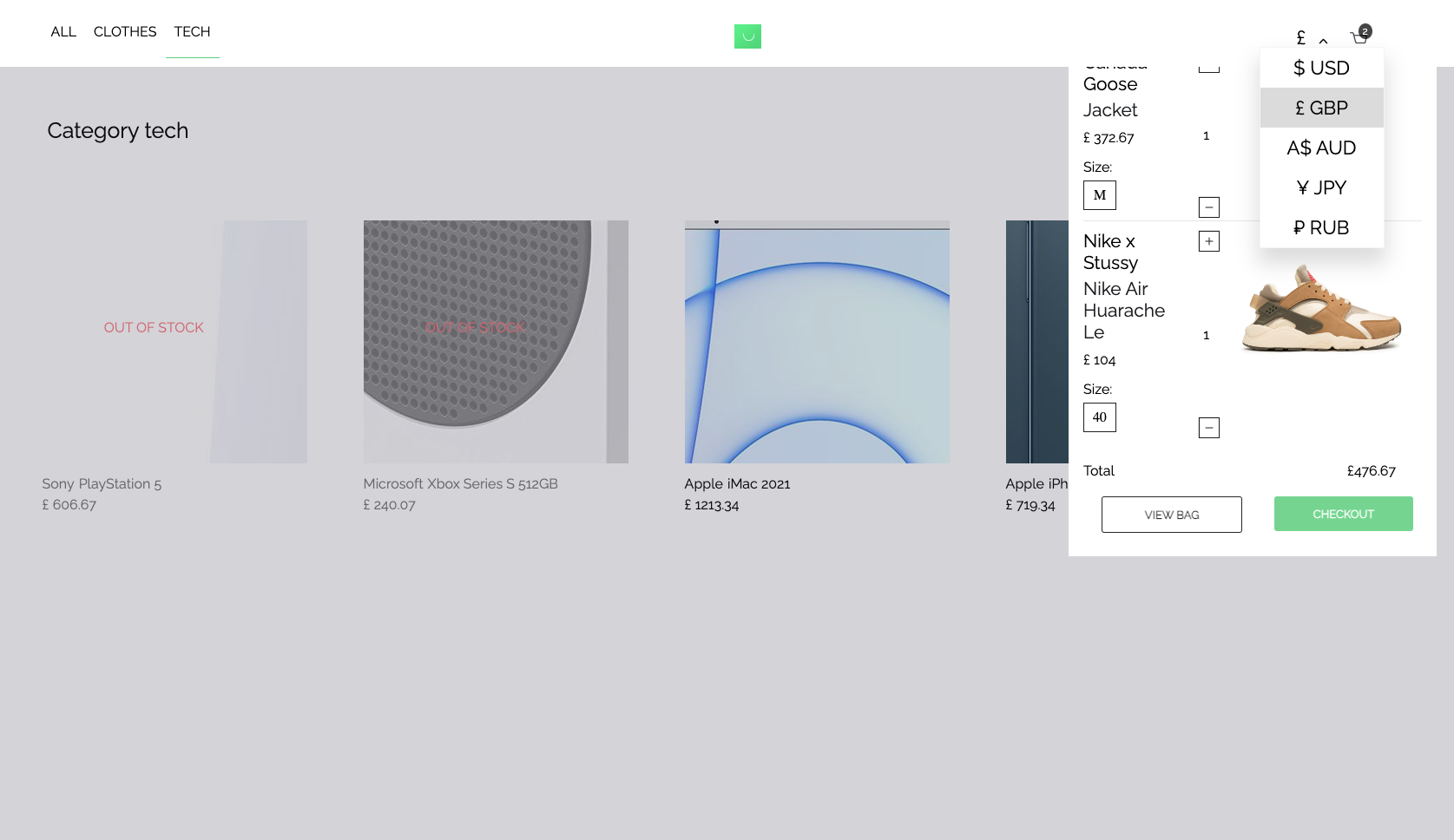Viewport: 1454px width, 840px height.
Task: Click the £ 372.67 jacket price
Action: click(x=1109, y=138)
